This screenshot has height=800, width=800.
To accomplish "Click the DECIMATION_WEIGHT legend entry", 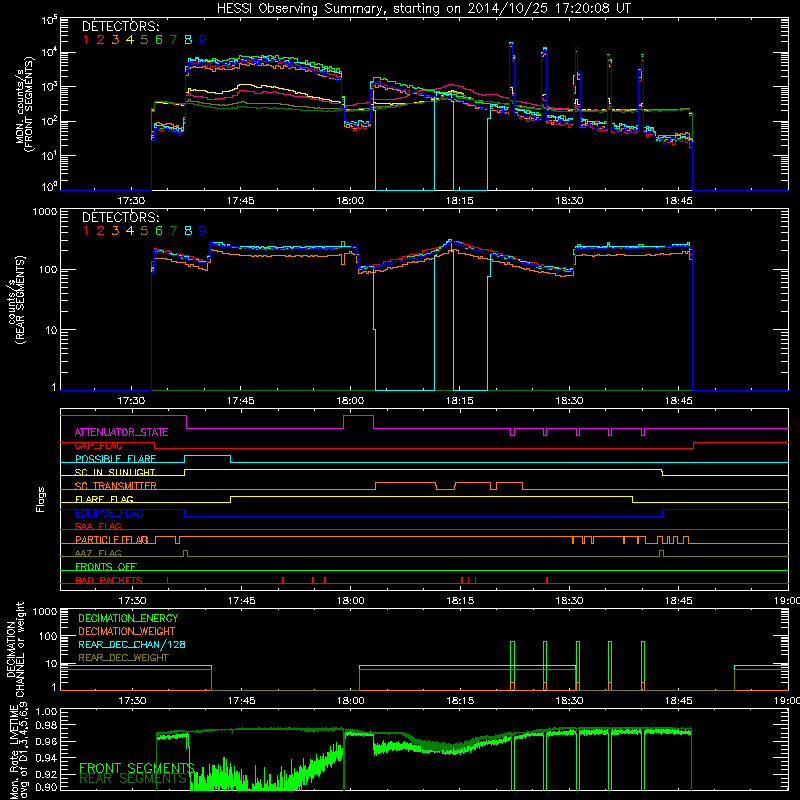I will tap(127, 632).
